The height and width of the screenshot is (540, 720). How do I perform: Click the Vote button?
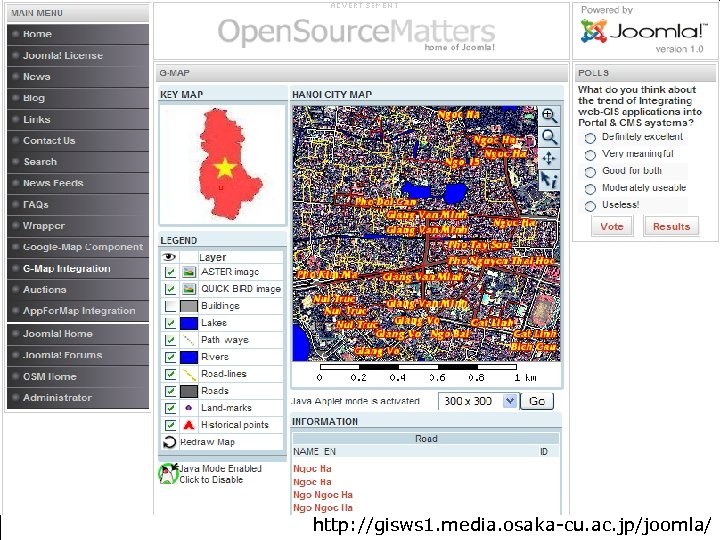tap(612, 226)
